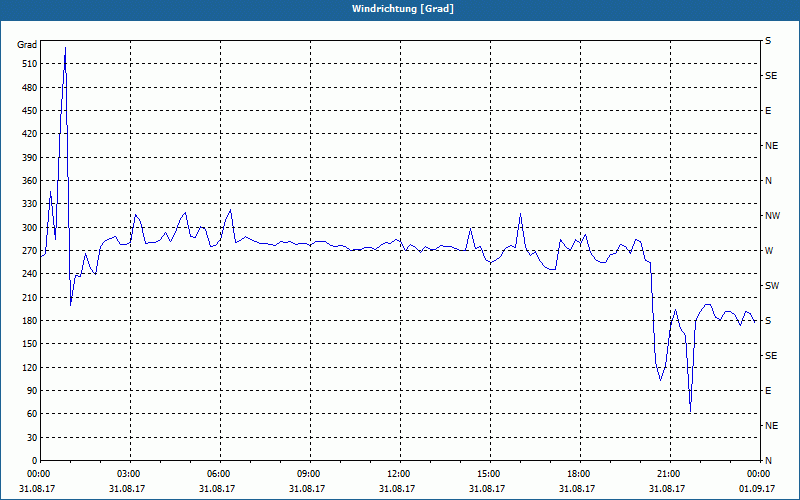Click the 'Windrichtung [Grad]' chart title
The height and width of the screenshot is (500, 800).
[403, 9]
